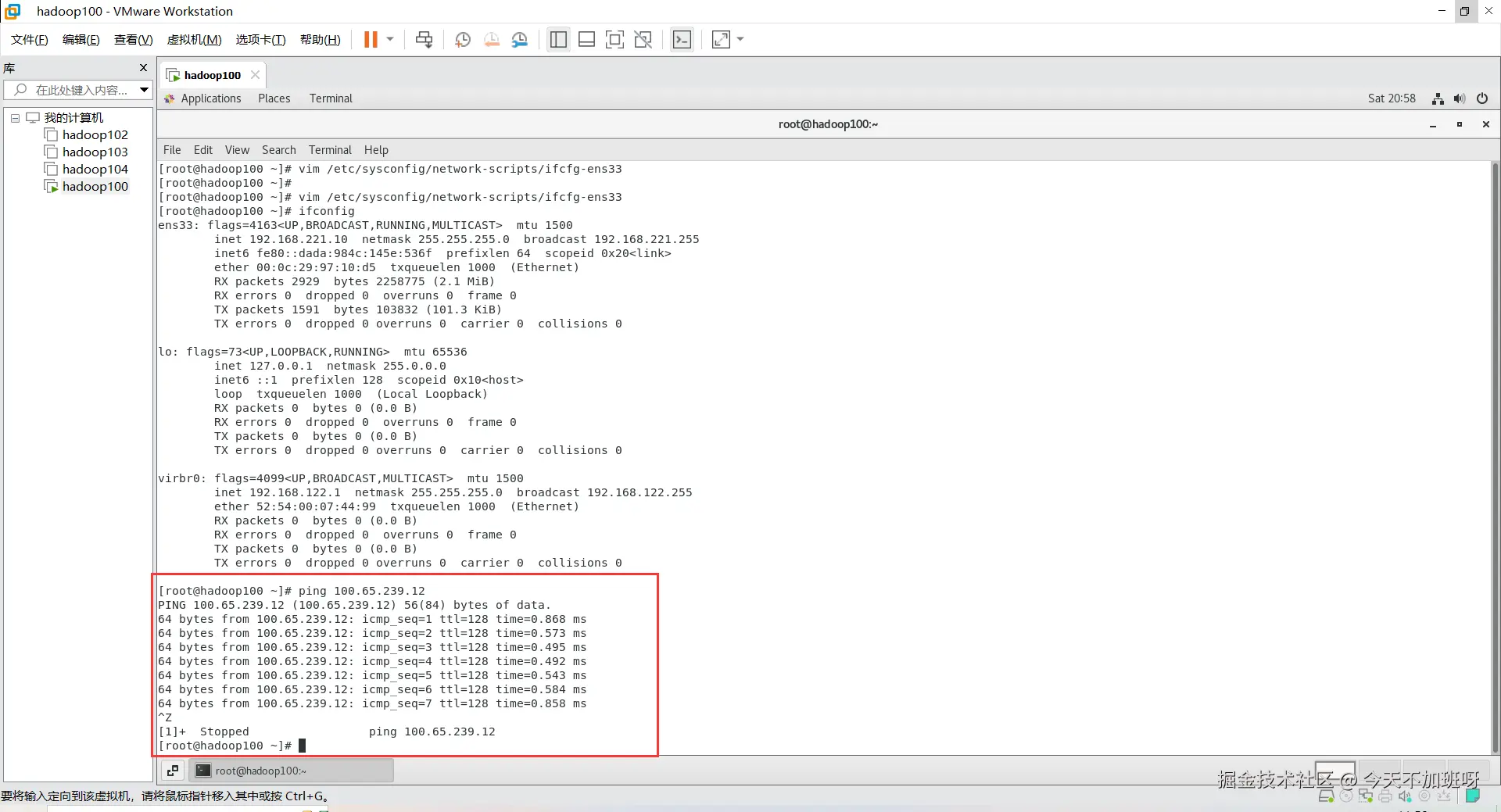
Task: Switch to Unity mode
Action: [x=643, y=40]
